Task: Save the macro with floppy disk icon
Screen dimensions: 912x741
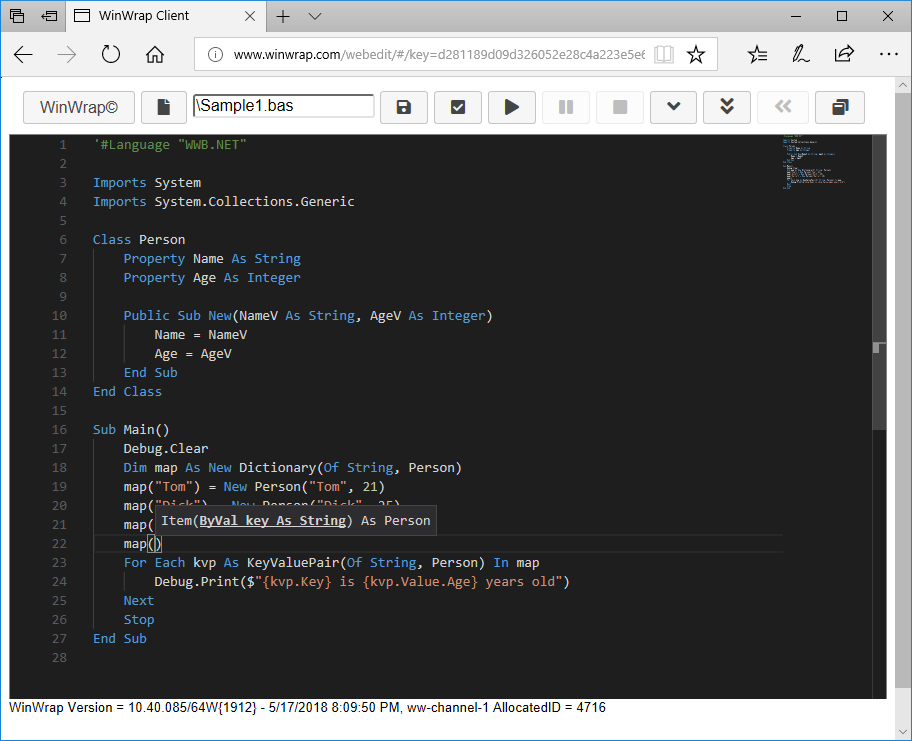Action: click(x=404, y=107)
